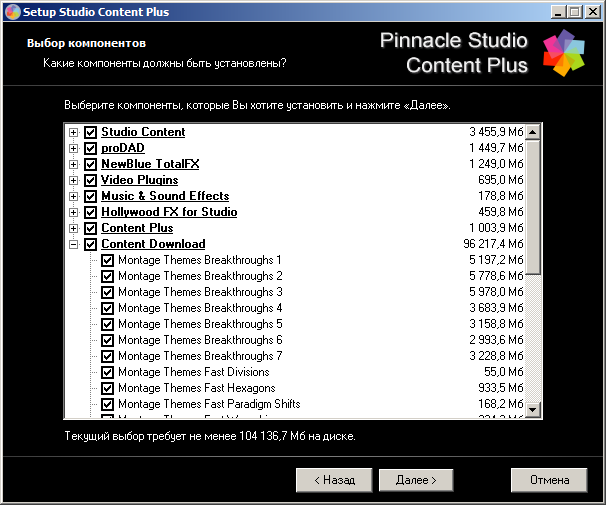
Task: Collapse the Content Download node
Action: 73,245
